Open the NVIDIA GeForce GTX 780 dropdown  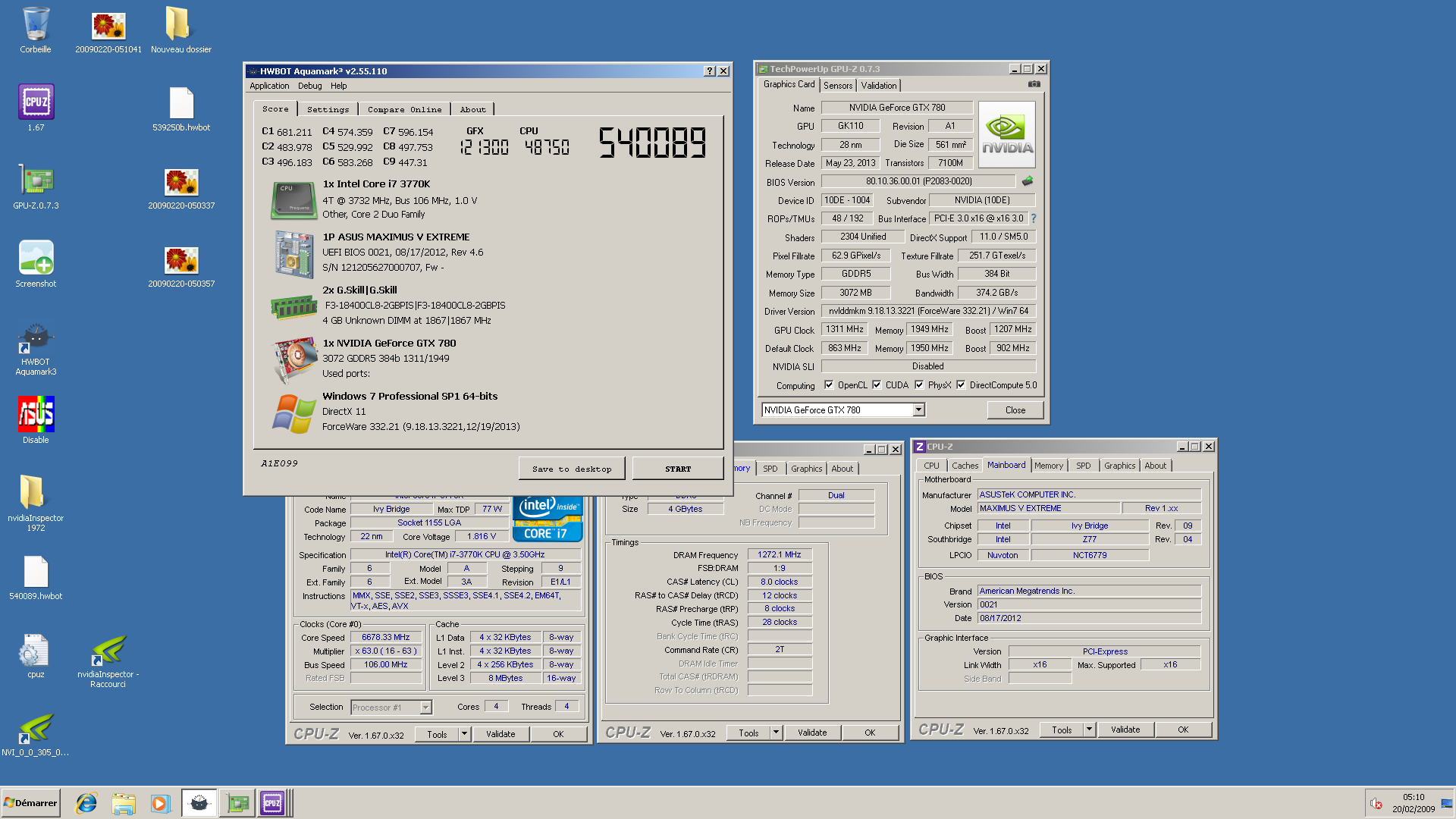[918, 410]
